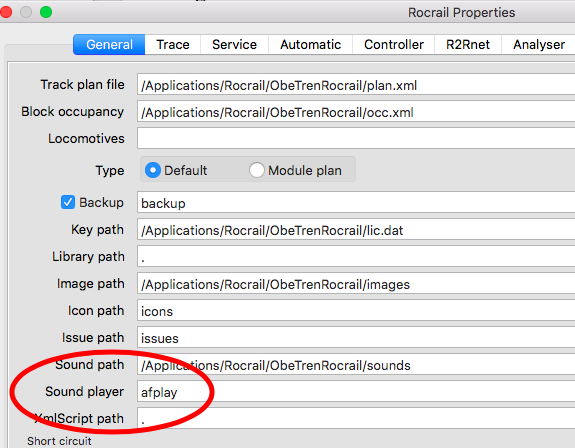This screenshot has width=575, height=448.
Task: Edit the Sound player field with afplay
Action: (356, 392)
